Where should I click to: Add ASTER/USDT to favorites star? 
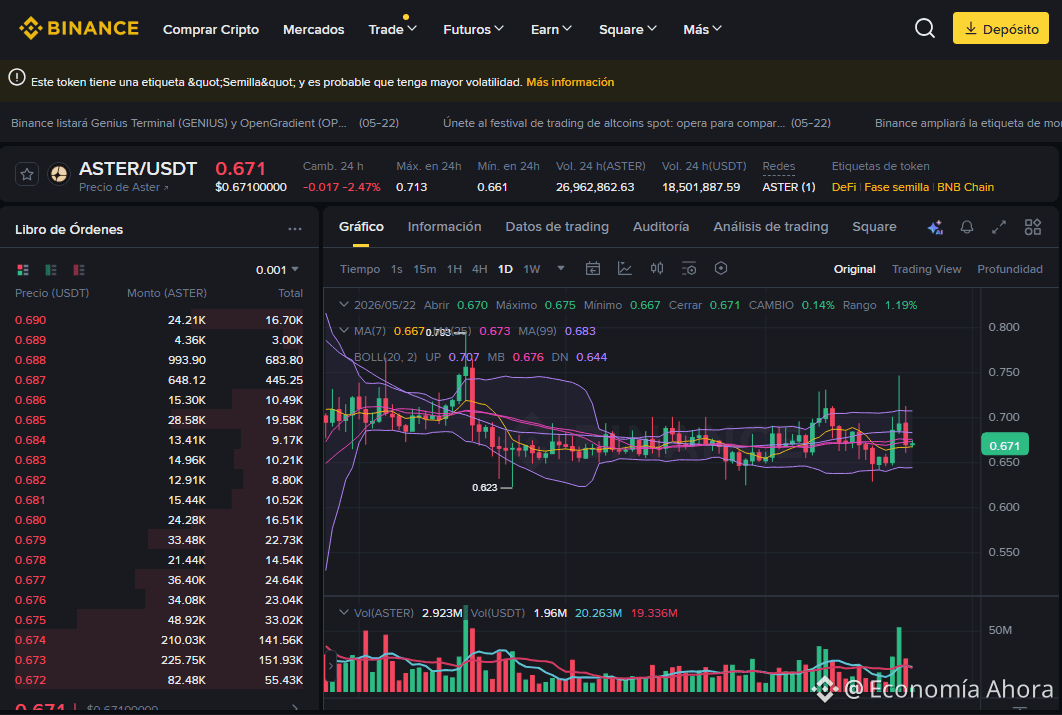[x=27, y=175]
